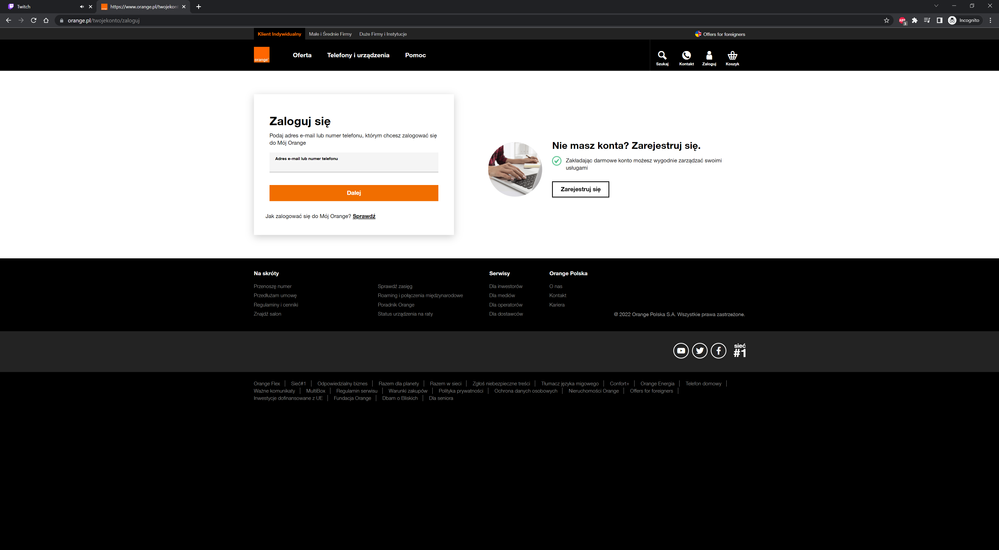Open Orange Facebook page icon
This screenshot has height=550, width=999.
coord(718,351)
